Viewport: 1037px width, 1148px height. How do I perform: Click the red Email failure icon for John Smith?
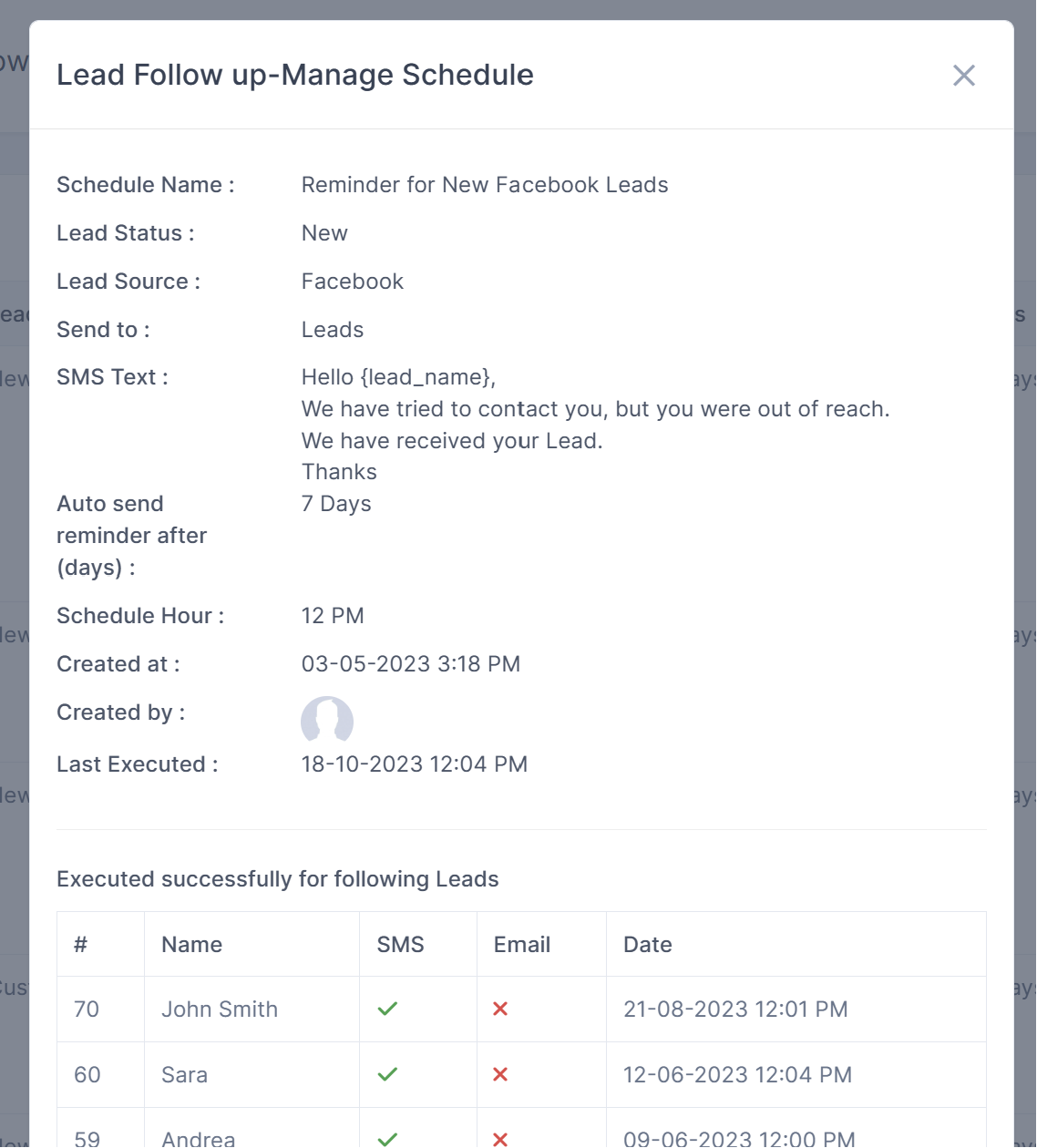[500, 1009]
